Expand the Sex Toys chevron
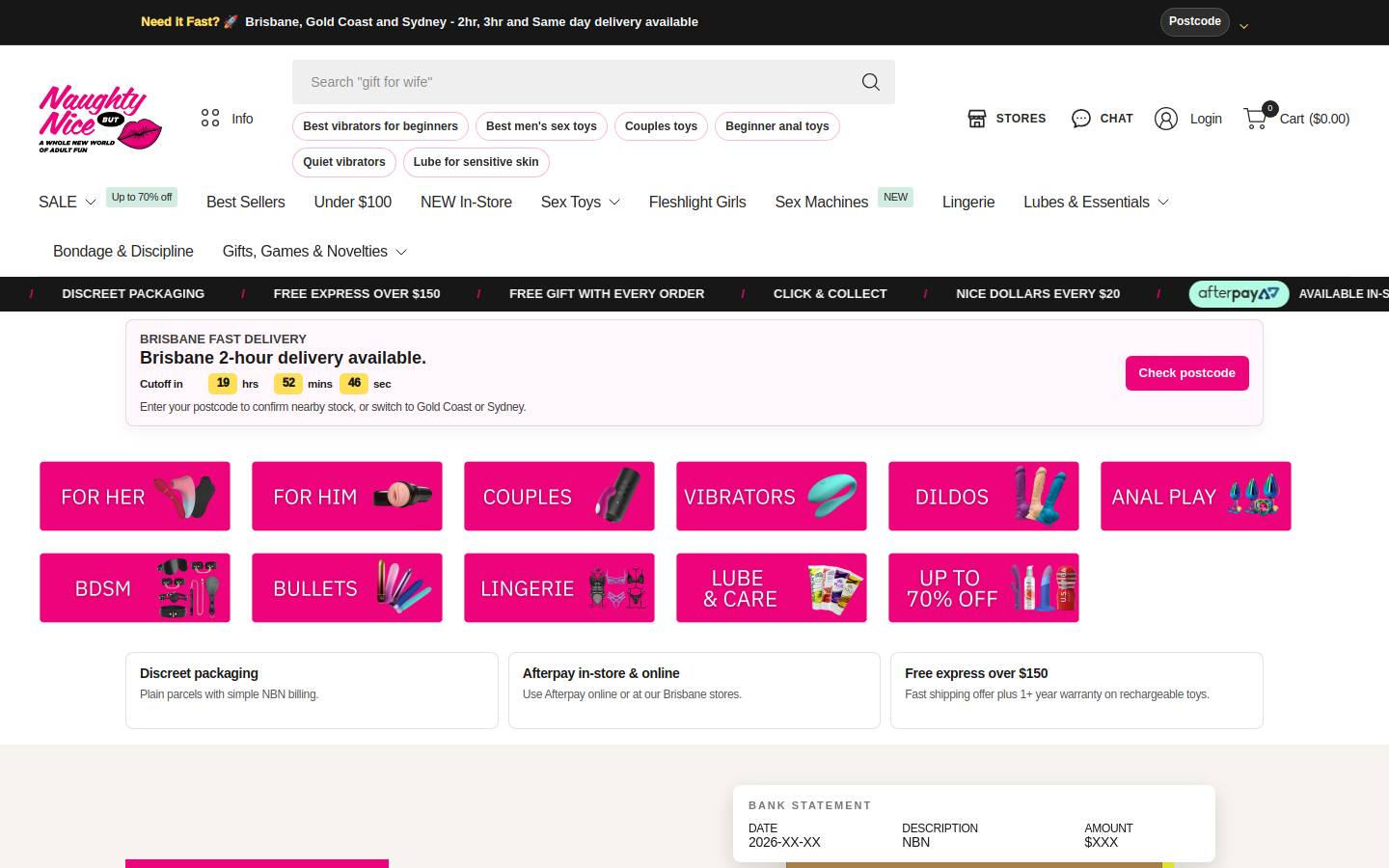Screen dimensions: 1389x868 614,203
